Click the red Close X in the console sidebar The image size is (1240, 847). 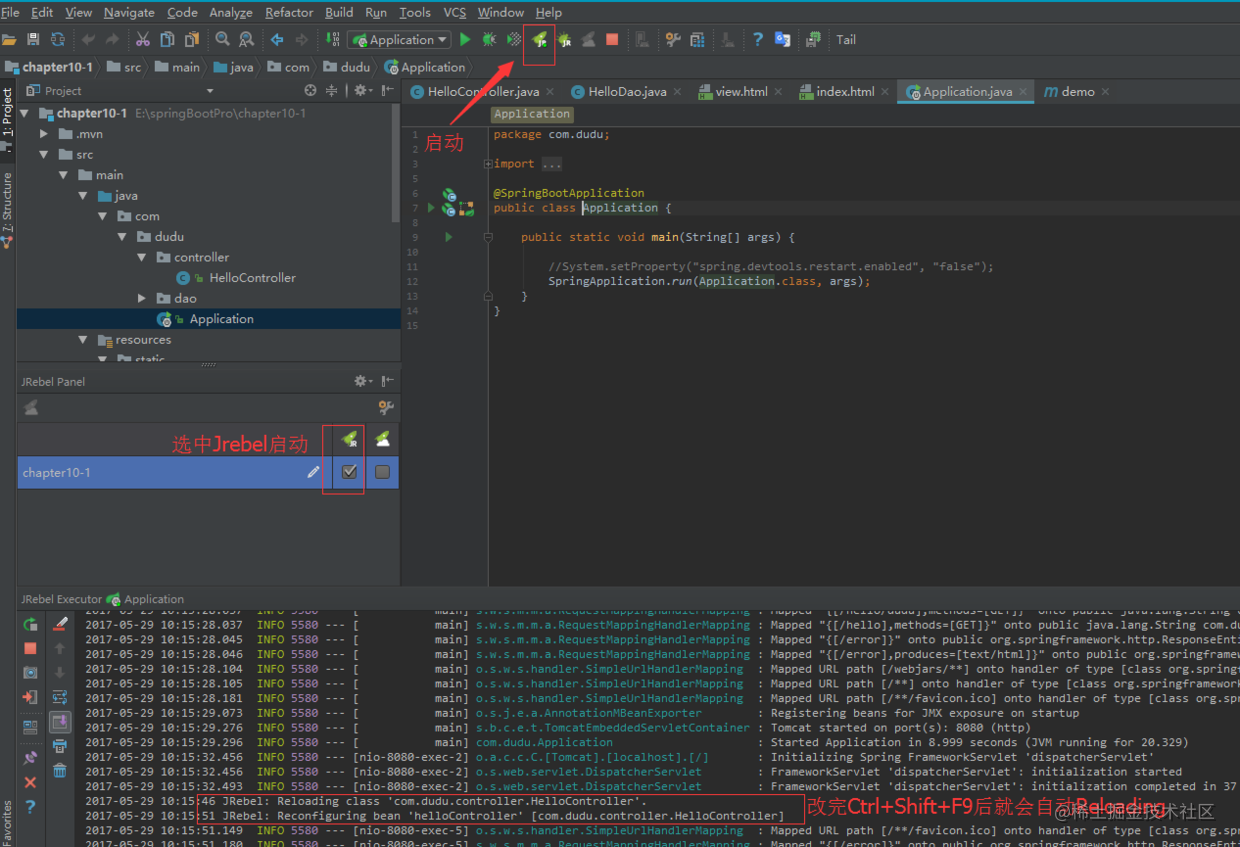(x=30, y=782)
